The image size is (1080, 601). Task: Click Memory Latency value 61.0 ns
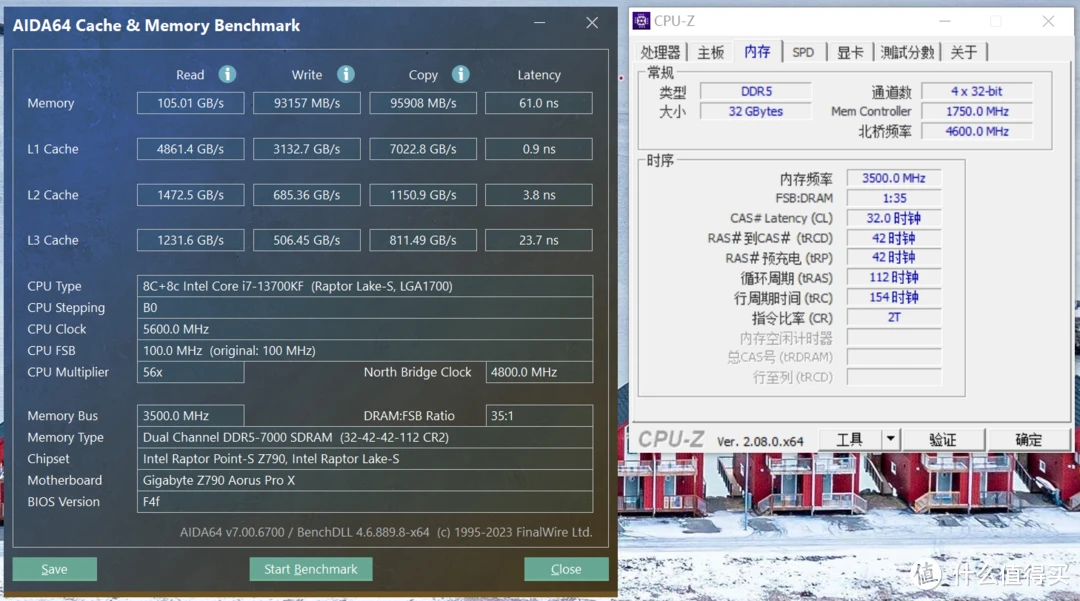(539, 103)
